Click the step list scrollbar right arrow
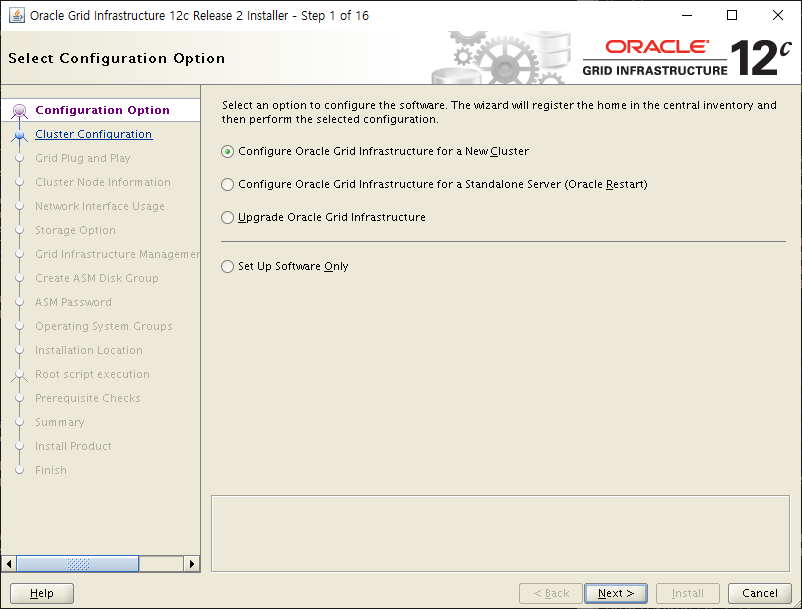802x609 pixels. (x=192, y=564)
